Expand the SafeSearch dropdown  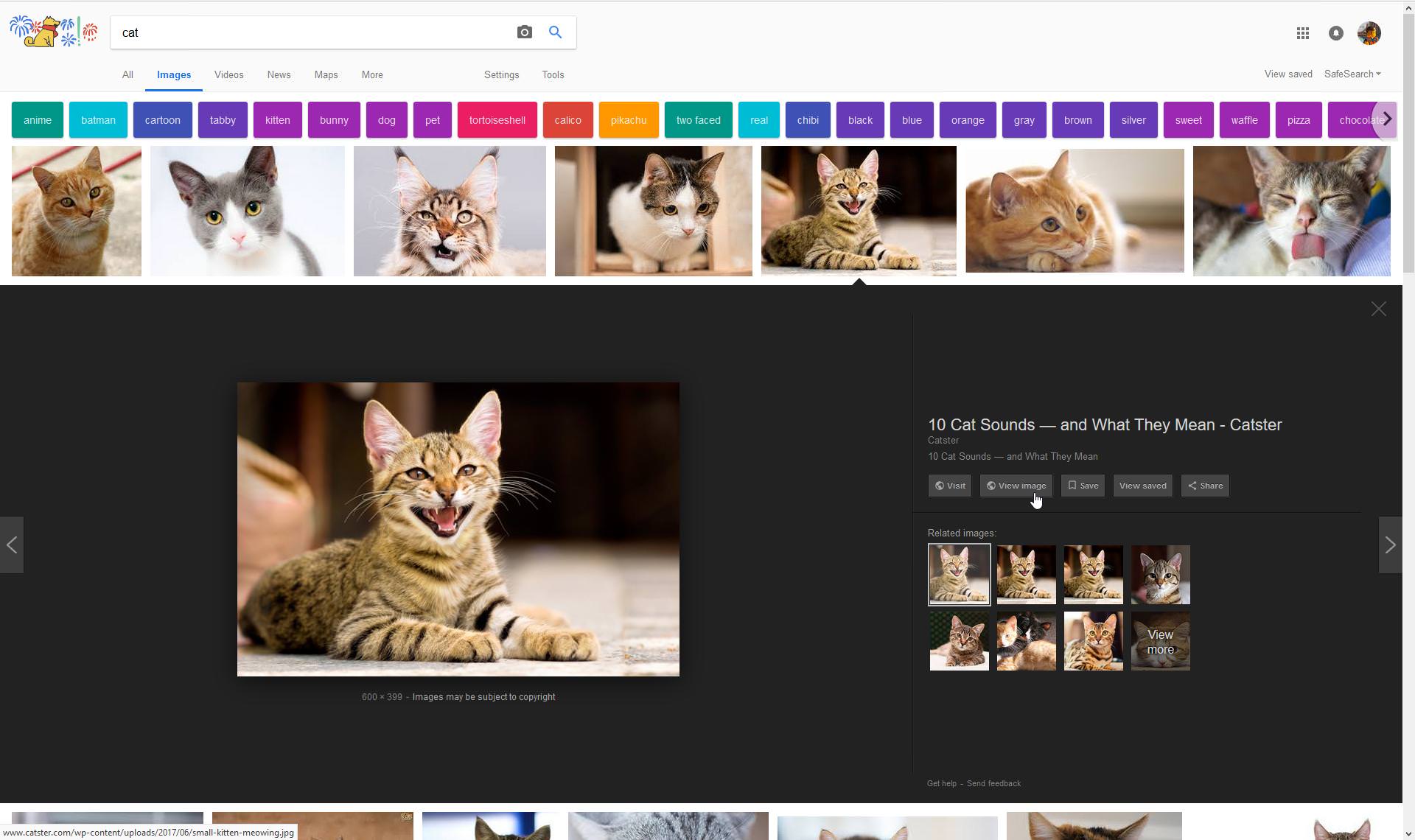(x=1352, y=74)
